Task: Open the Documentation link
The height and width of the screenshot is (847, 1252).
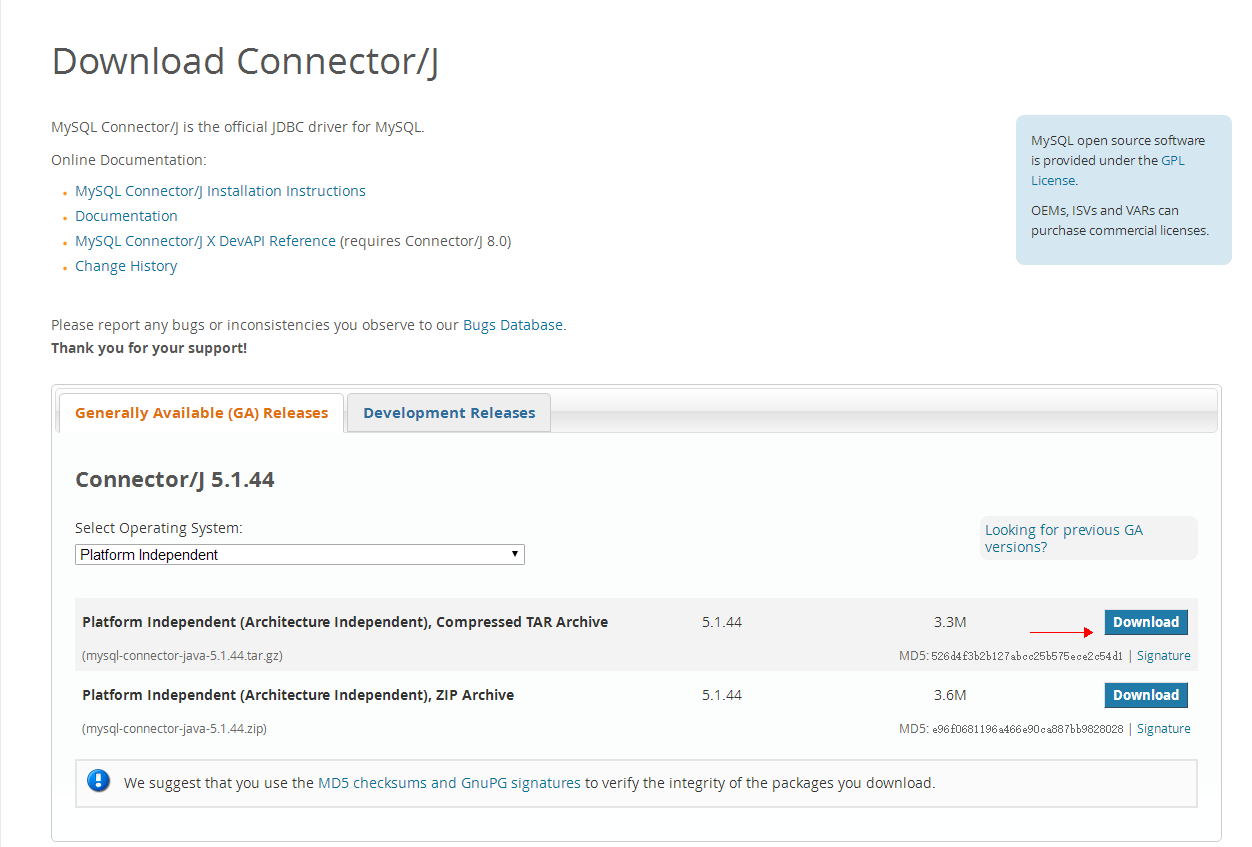Action: 126,216
